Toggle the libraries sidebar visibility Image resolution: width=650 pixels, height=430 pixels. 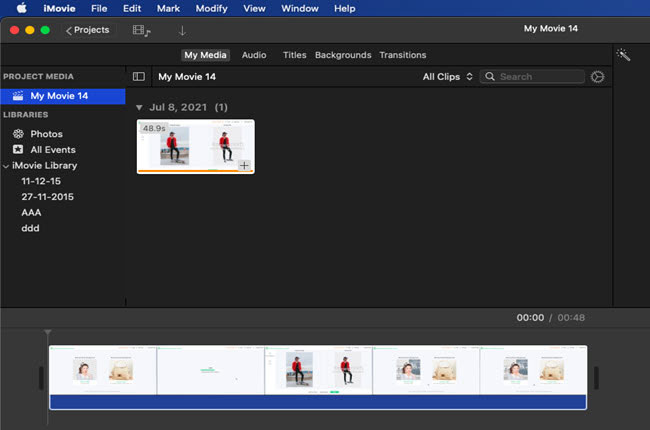pos(139,77)
